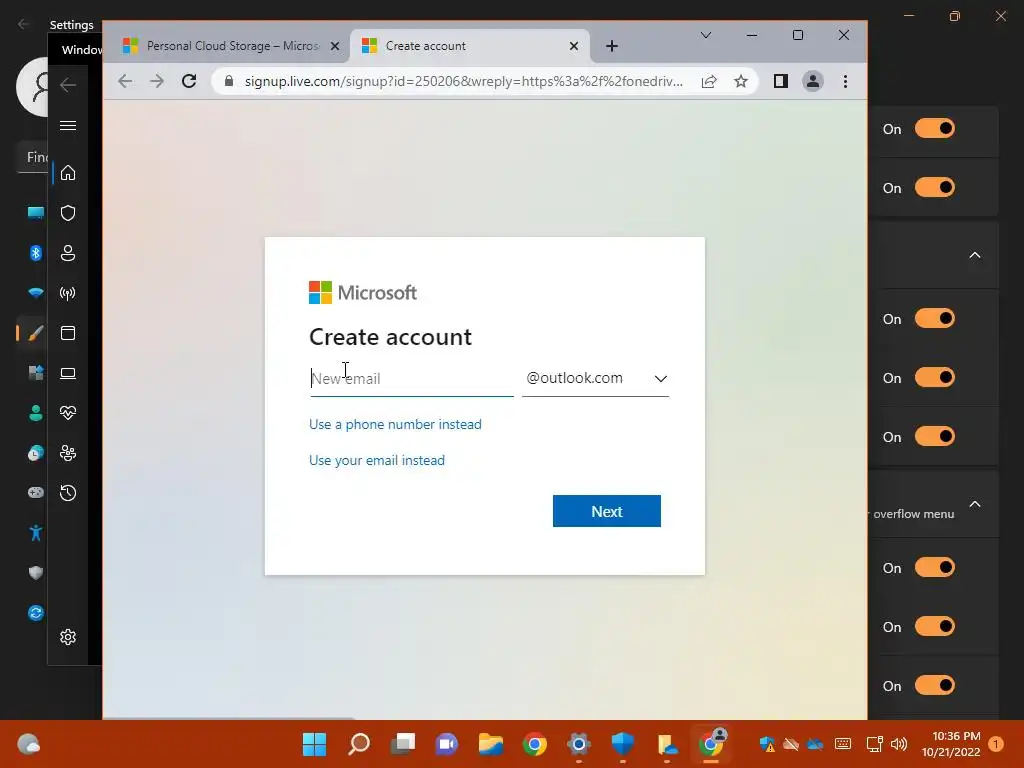This screenshot has width=1024, height=768.
Task: Open Chrome's tab search chevron
Action: tap(706, 35)
